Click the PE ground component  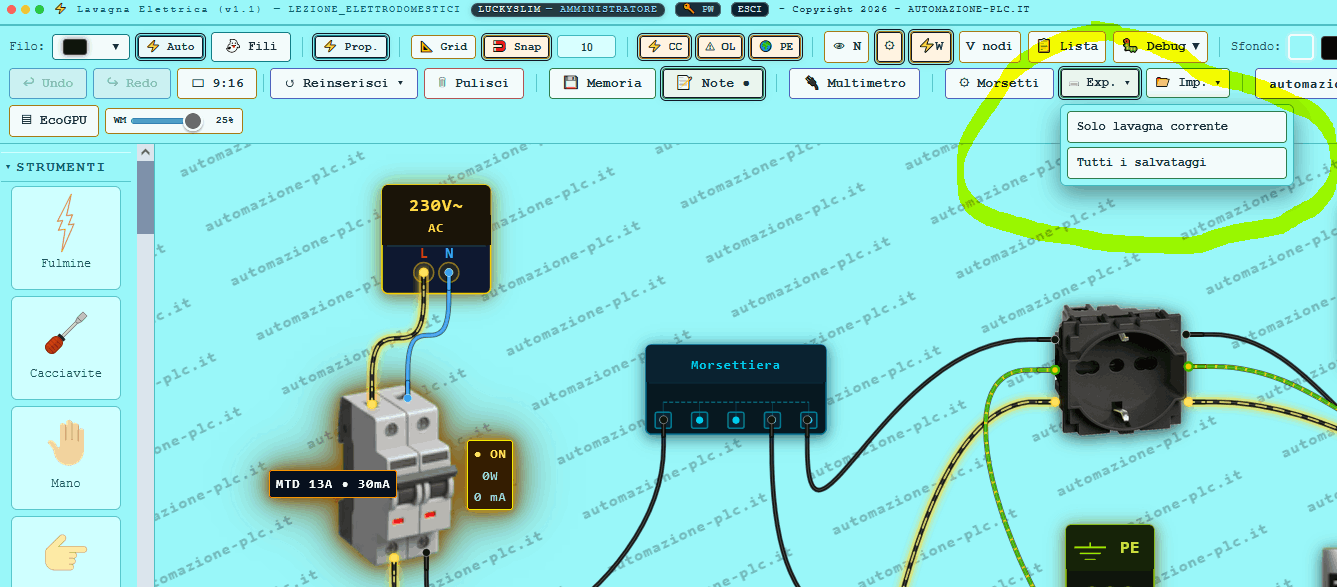pos(1109,555)
